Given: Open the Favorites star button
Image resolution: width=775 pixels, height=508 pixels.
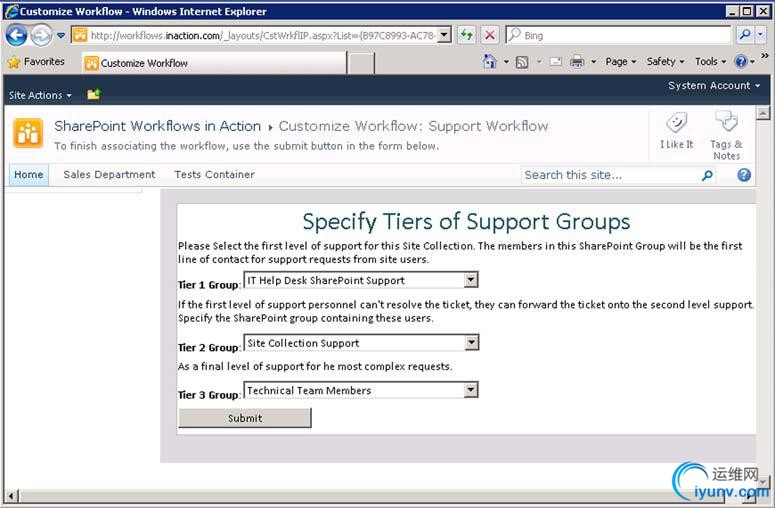Looking at the screenshot, I should (36, 62).
